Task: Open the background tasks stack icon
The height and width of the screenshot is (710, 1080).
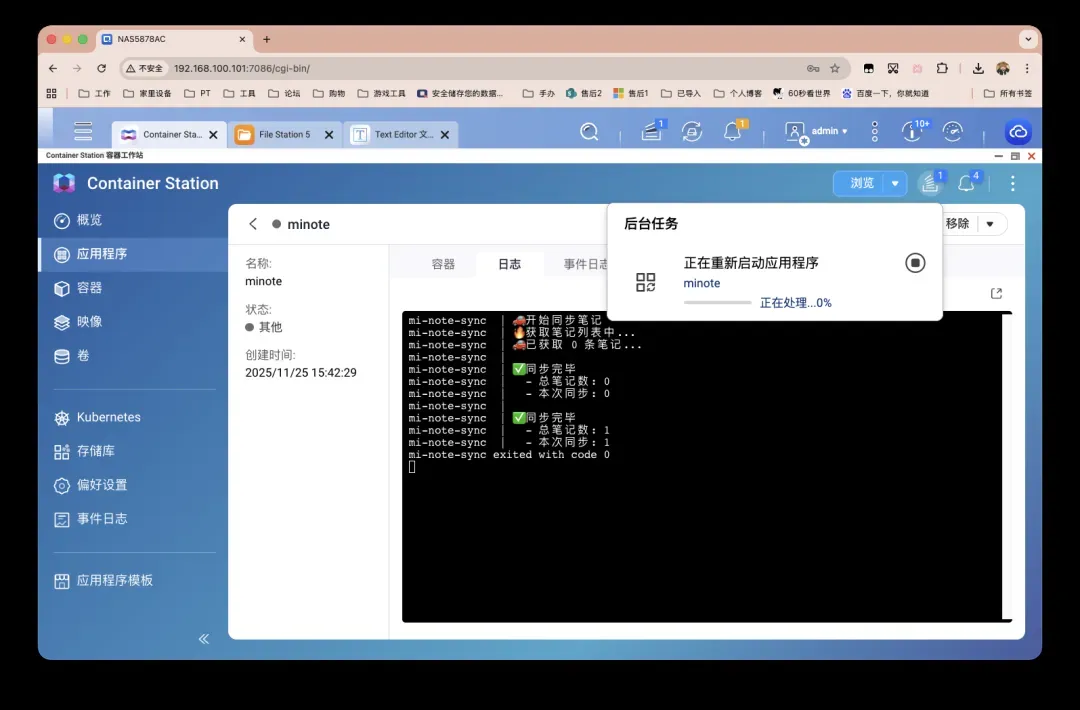Action: pos(930,184)
